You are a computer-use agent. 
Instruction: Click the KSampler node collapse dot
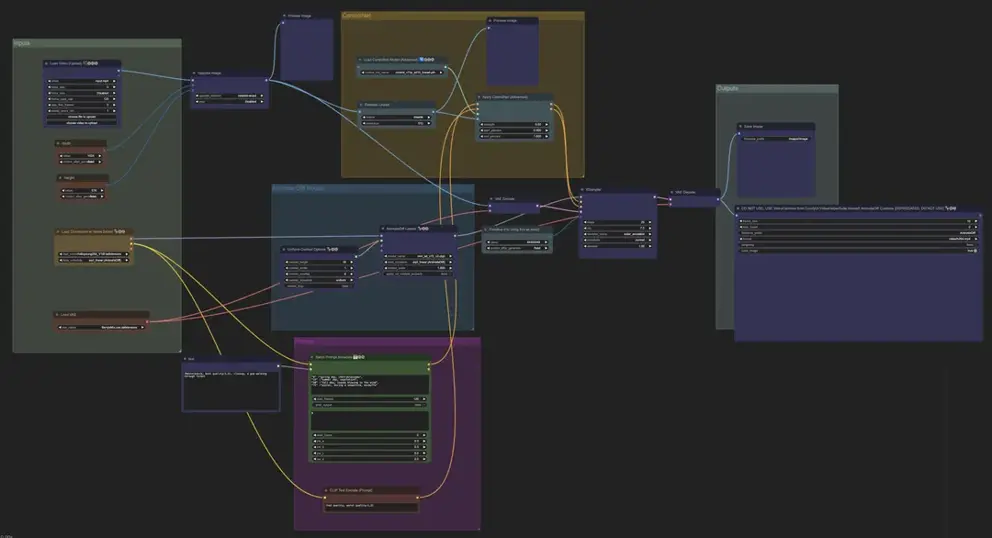click(583, 188)
